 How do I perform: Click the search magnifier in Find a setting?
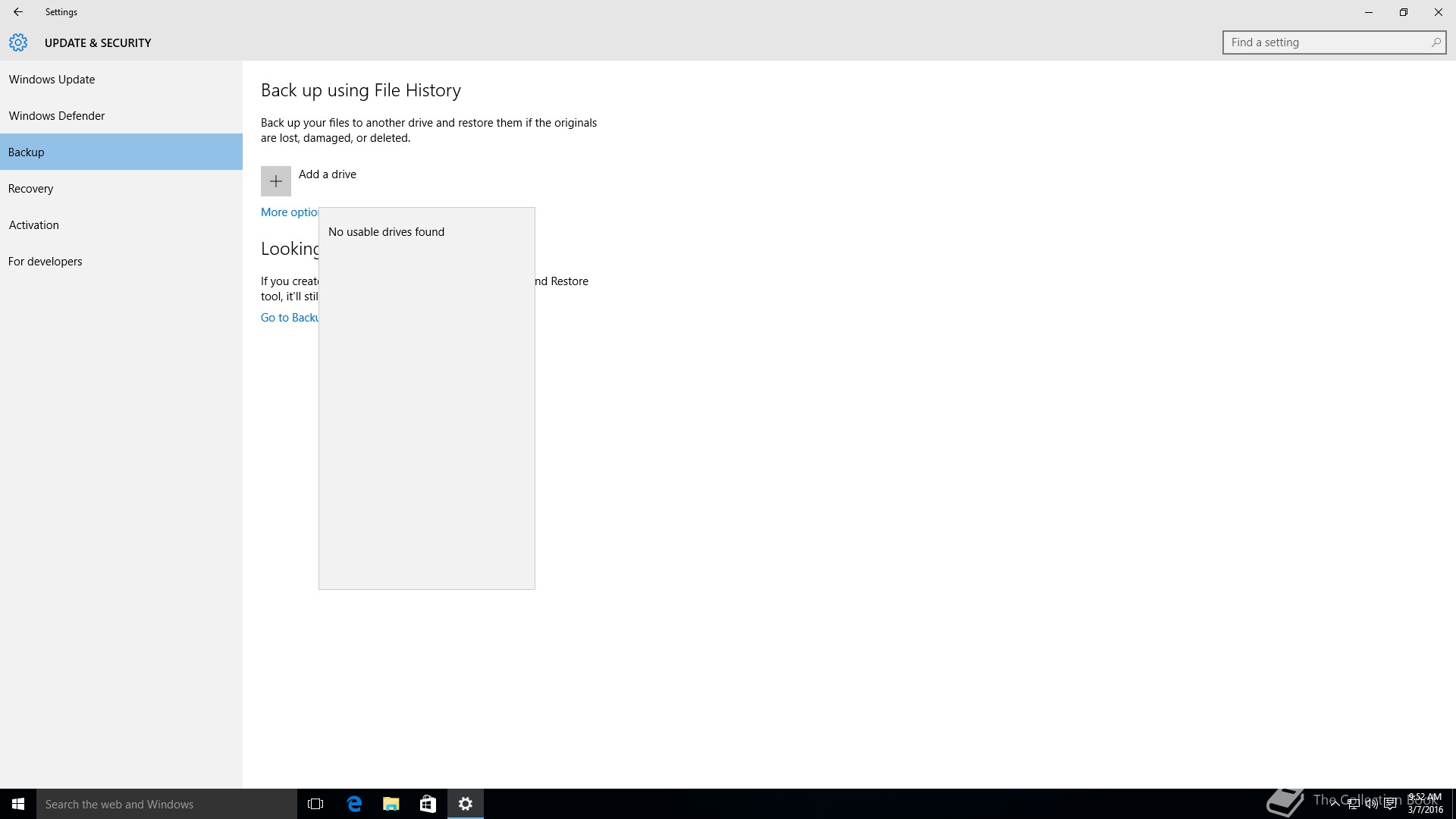(x=1436, y=42)
